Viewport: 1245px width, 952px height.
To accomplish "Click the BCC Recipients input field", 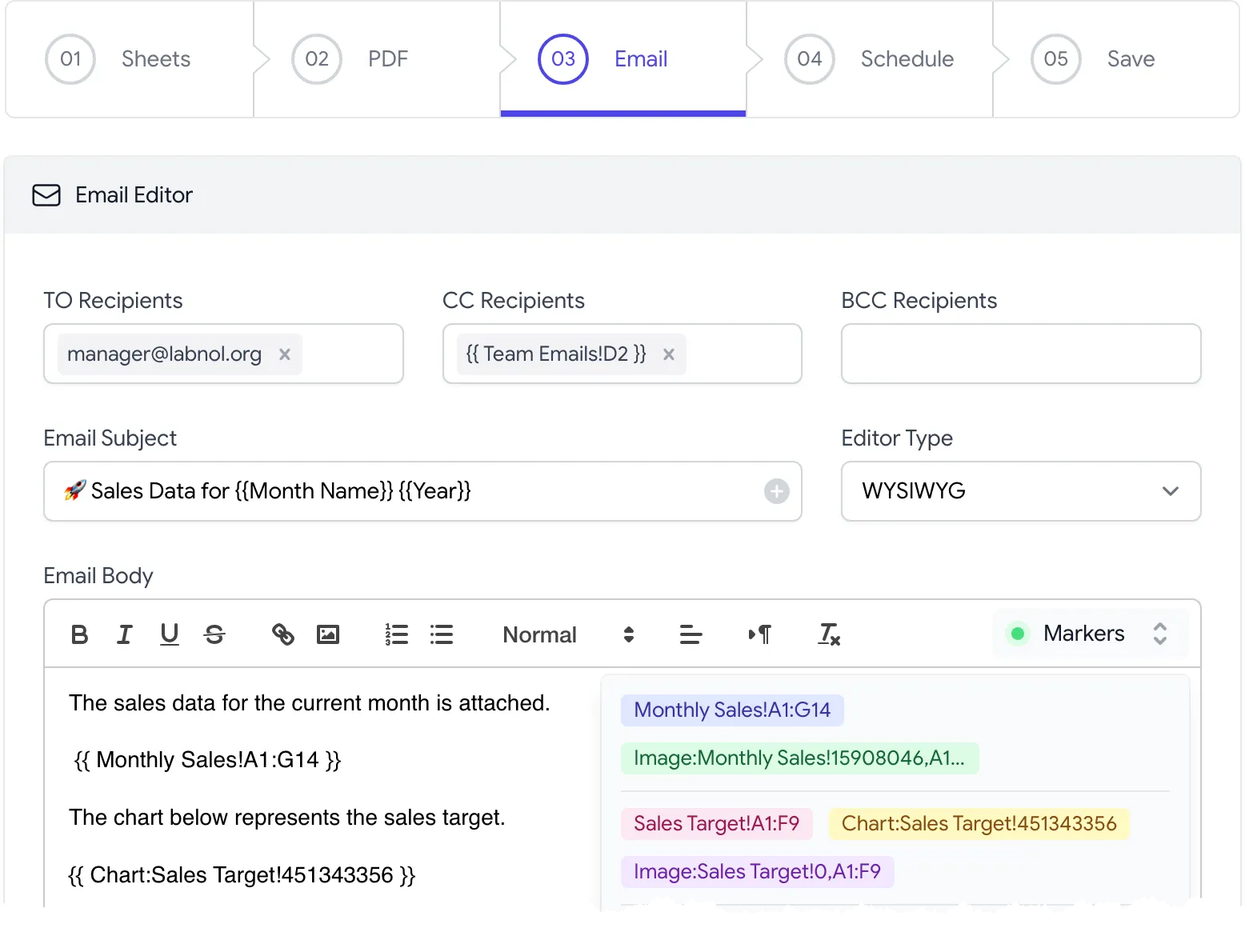I will coord(1020,354).
